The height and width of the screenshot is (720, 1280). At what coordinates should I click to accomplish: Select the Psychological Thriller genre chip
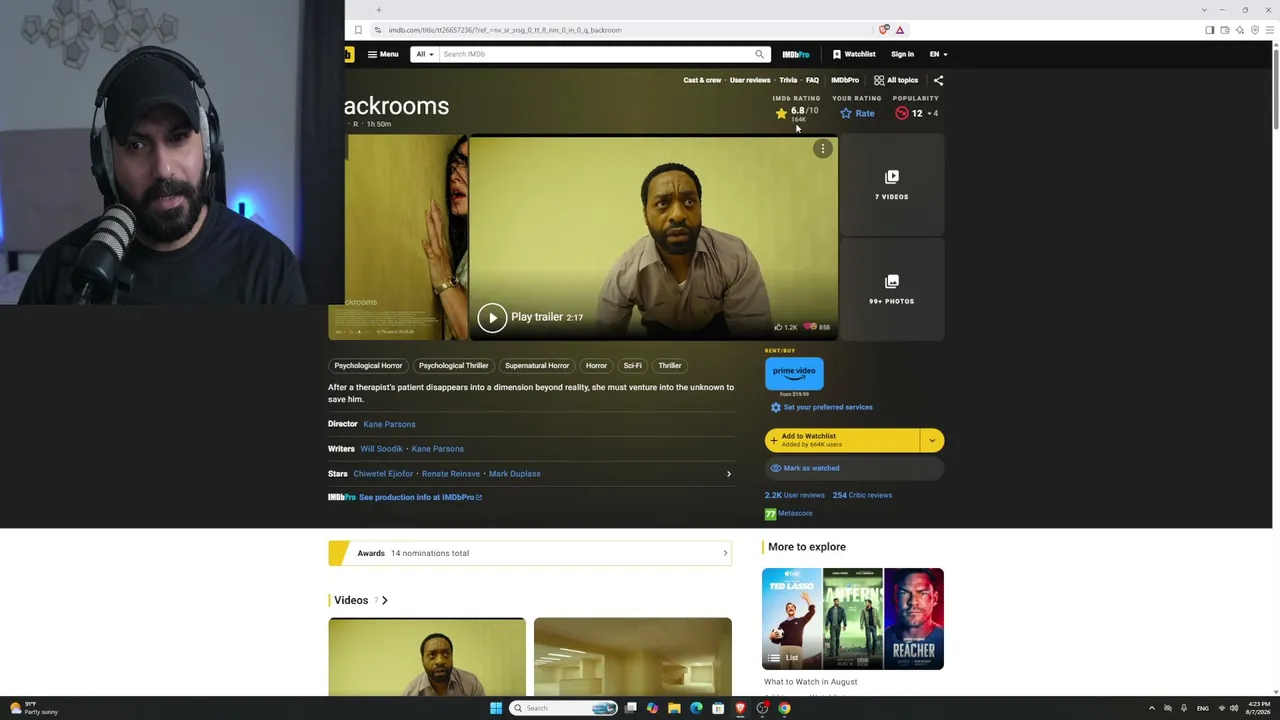[453, 366]
